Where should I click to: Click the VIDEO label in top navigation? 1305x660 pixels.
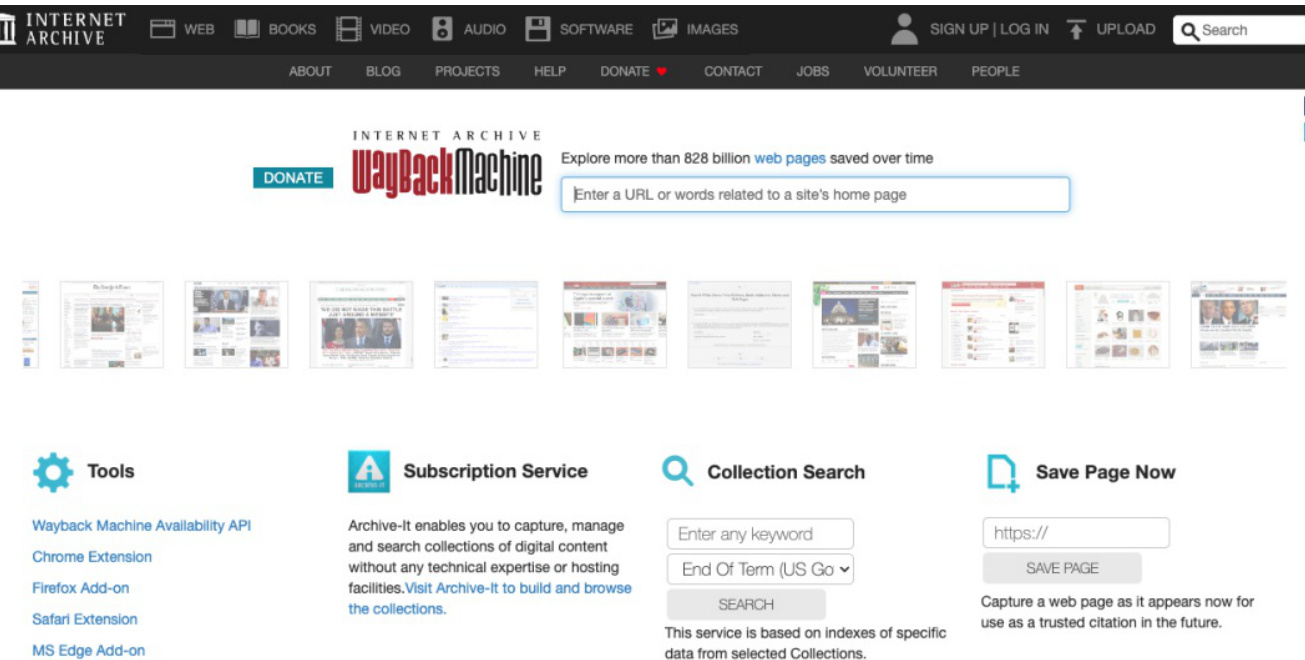(390, 30)
